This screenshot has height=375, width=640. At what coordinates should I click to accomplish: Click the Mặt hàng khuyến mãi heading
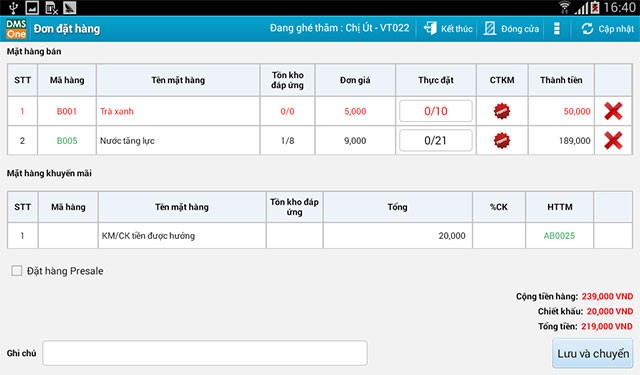49,173
